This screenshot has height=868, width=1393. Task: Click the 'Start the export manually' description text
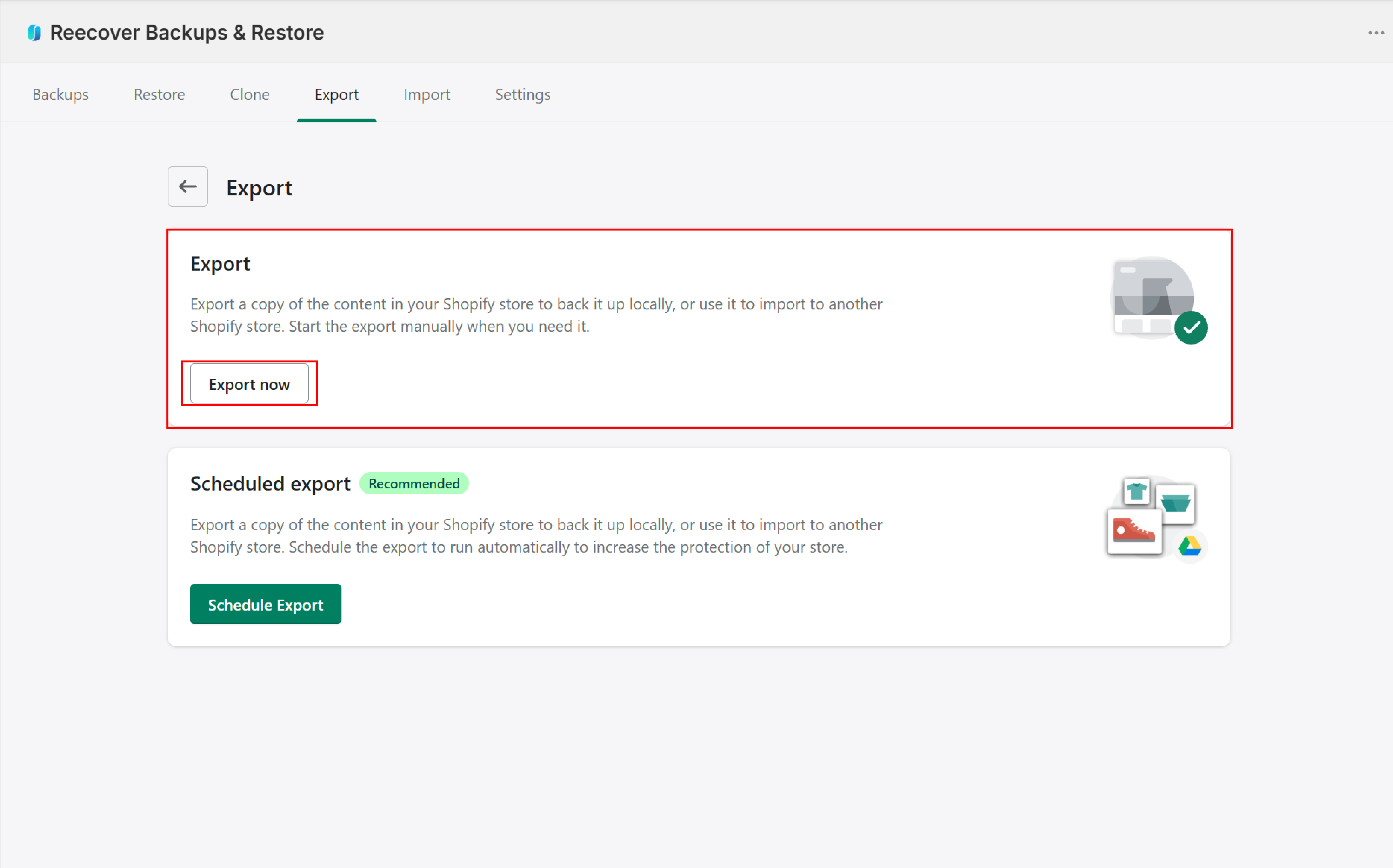(x=439, y=327)
